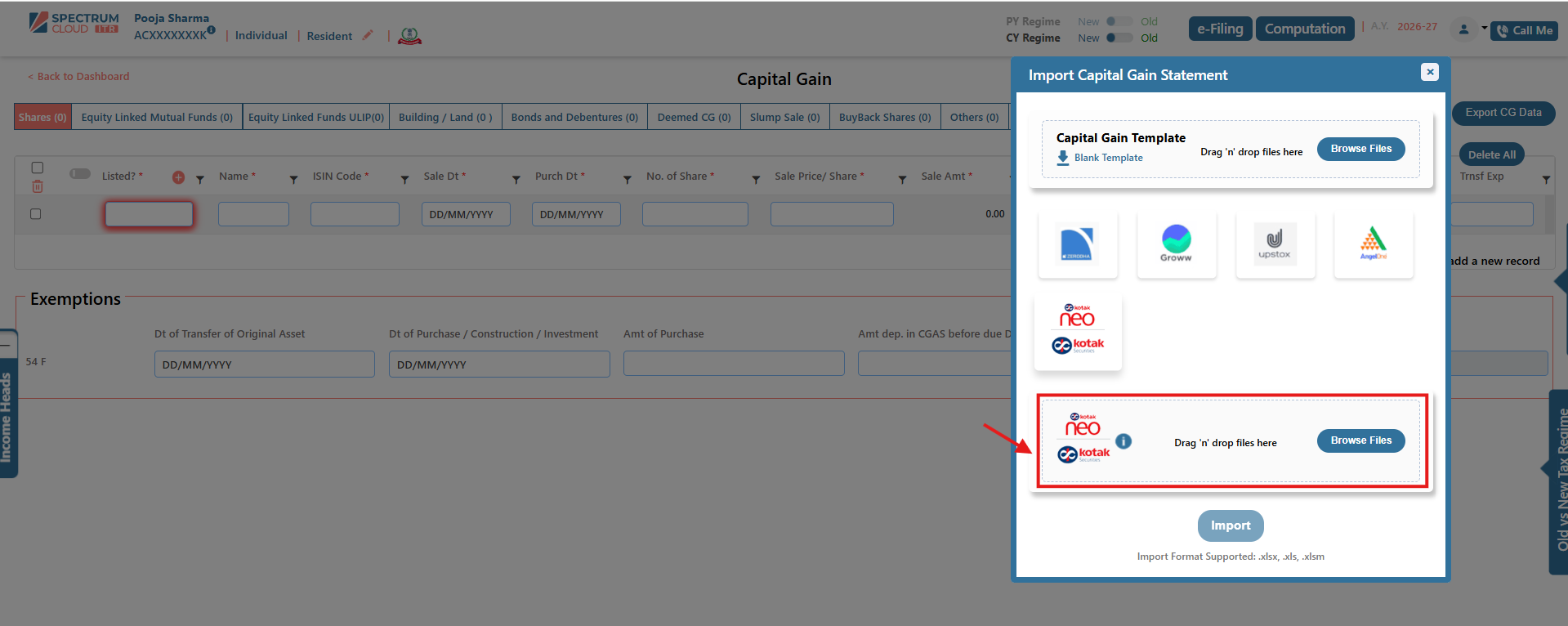This screenshot has height=626, width=1568.
Task: Pick the Upstox broker icon
Action: [x=1275, y=244]
